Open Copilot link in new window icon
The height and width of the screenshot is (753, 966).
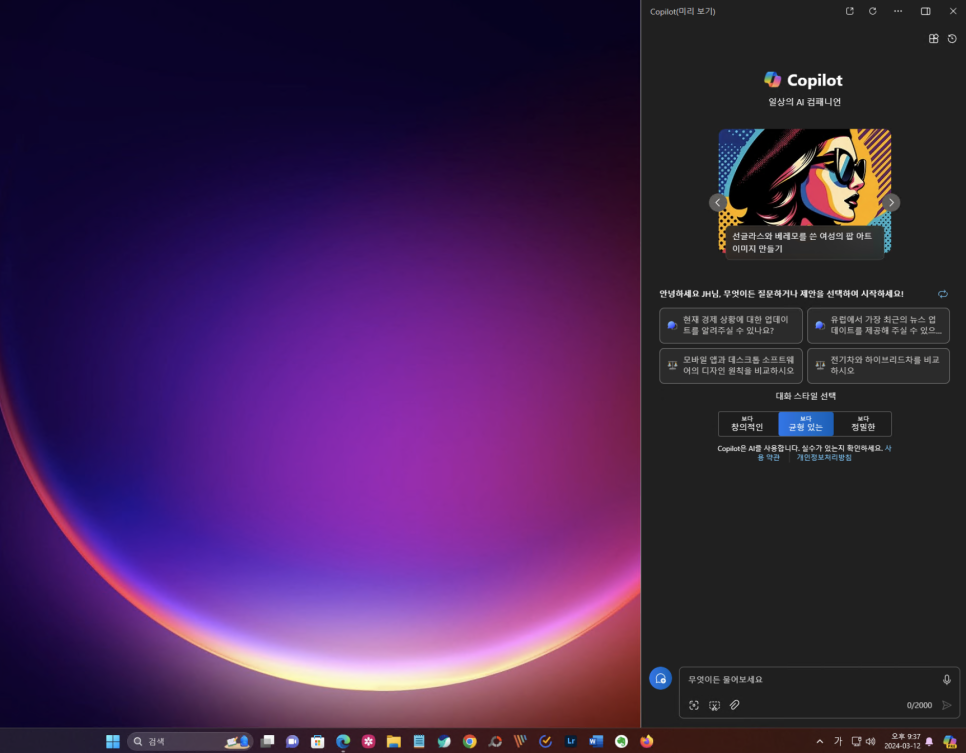click(x=850, y=11)
